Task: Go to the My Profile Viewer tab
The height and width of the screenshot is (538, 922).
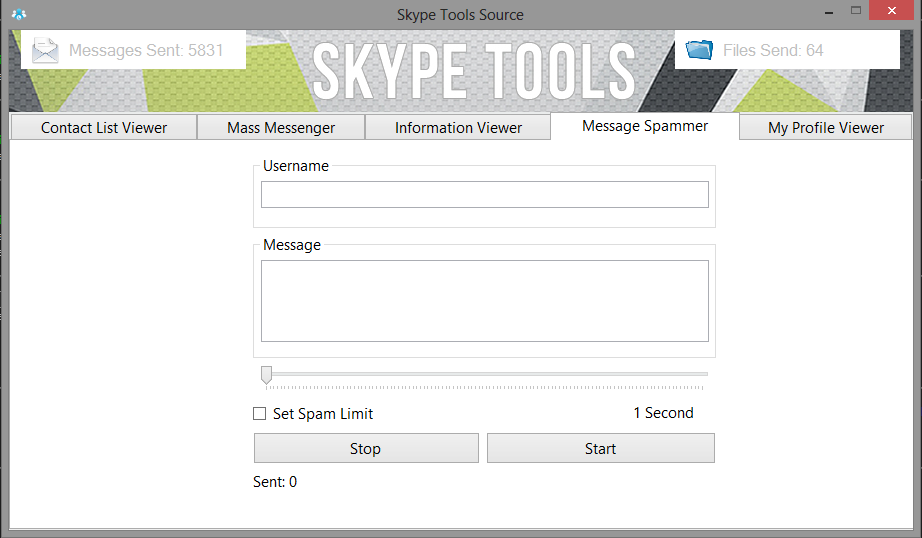Action: click(x=826, y=128)
